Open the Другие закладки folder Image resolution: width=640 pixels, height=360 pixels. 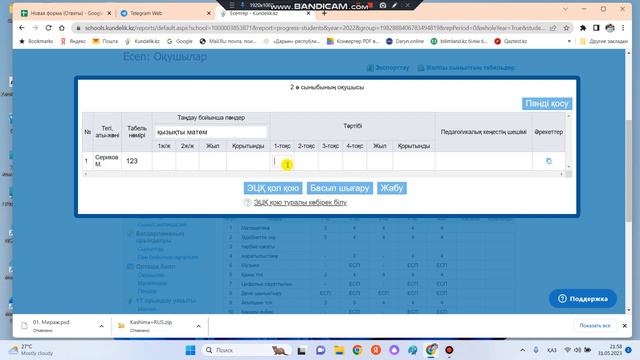click(x=604, y=41)
